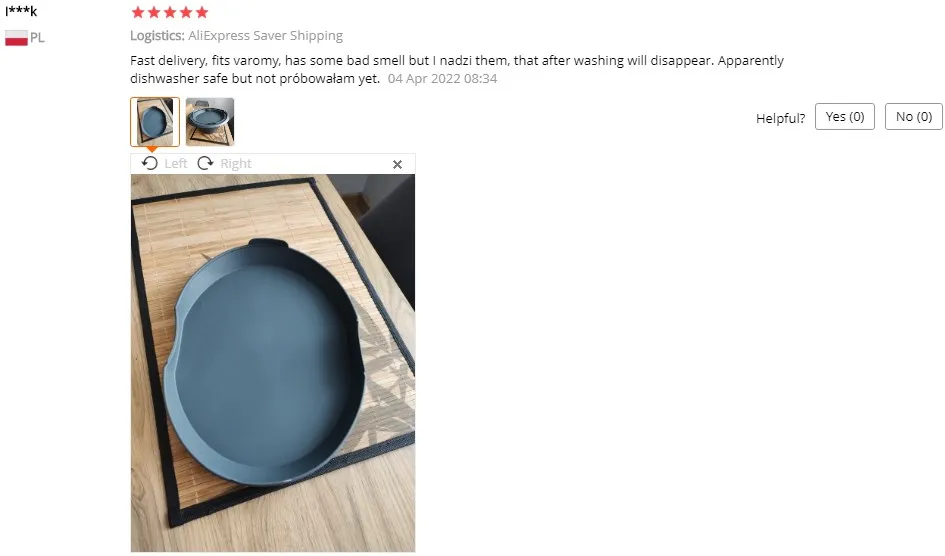Click the enlarged photo of the blue tray

[273, 363]
